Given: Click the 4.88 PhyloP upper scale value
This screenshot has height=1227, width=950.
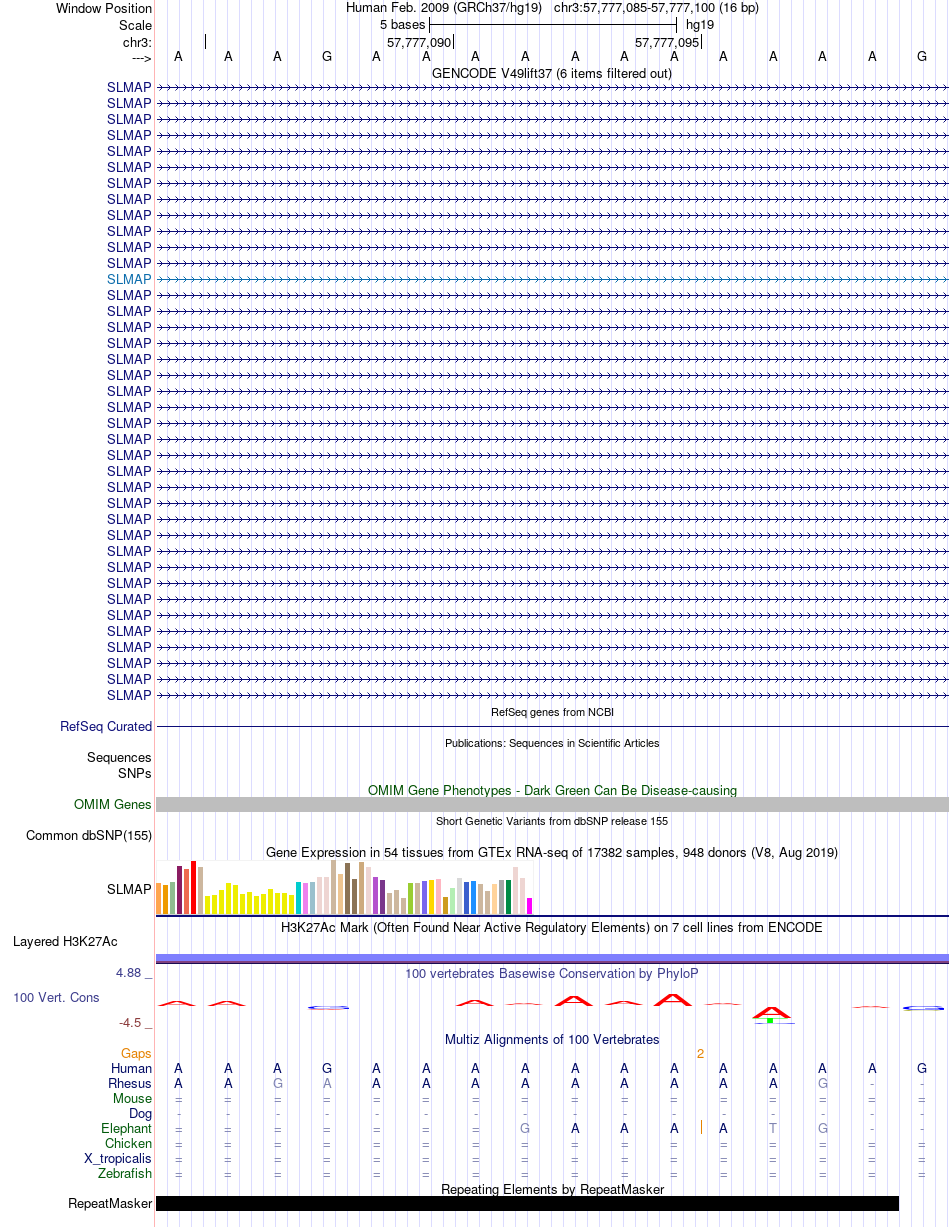Looking at the screenshot, I should pos(132,972).
